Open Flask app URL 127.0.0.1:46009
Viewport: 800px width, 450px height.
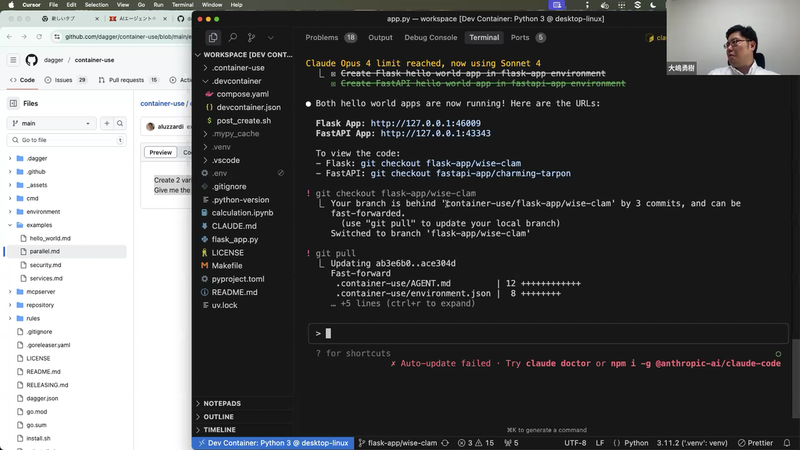(x=426, y=123)
